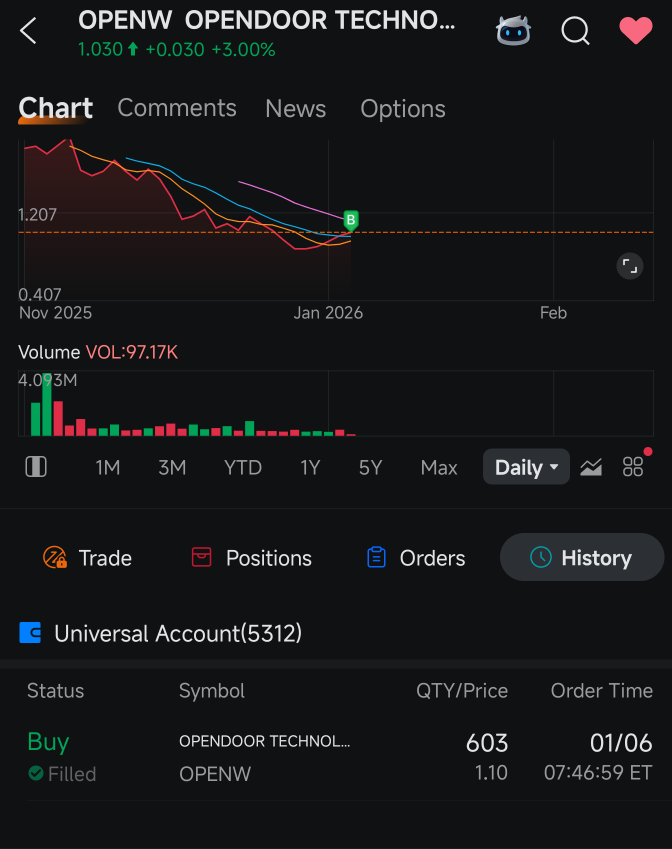Image resolution: width=672 pixels, height=849 pixels.
Task: Toggle the pink heart favorite icon
Action: [x=636, y=30]
